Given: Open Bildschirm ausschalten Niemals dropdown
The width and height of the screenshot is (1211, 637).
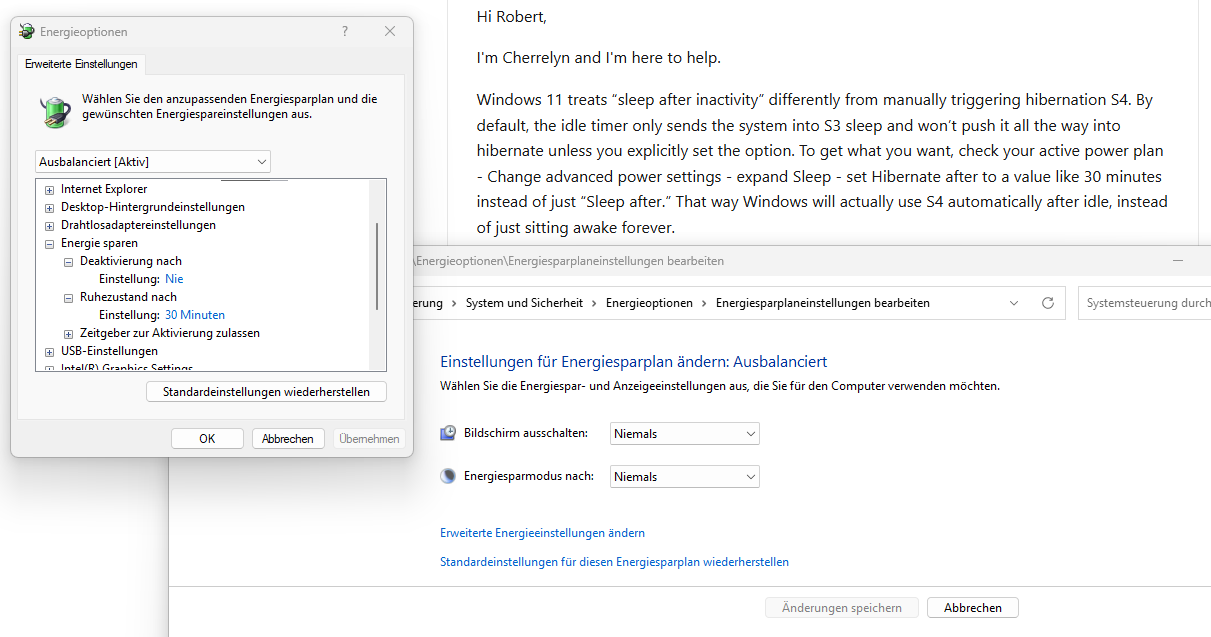Looking at the screenshot, I should coord(685,434).
